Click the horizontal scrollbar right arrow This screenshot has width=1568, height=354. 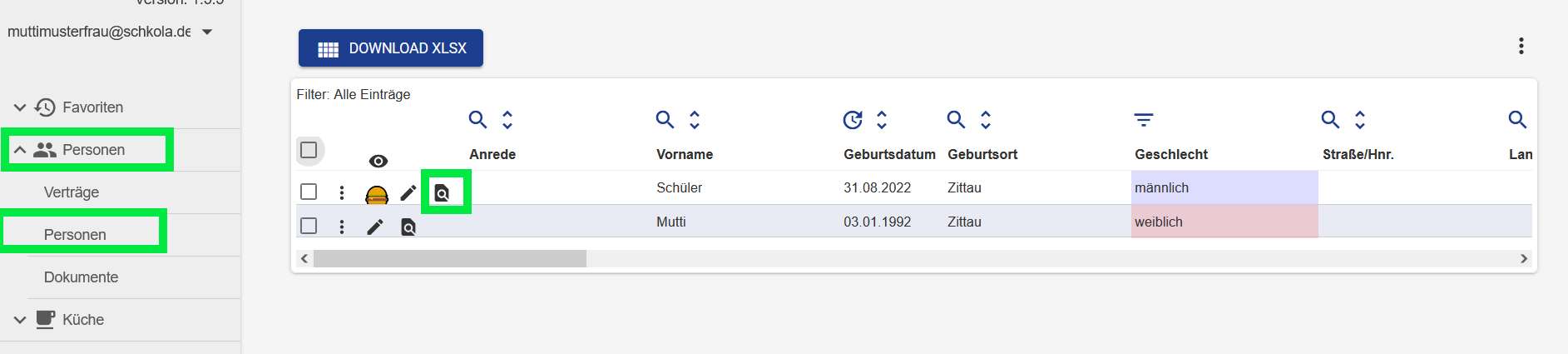click(x=1524, y=259)
